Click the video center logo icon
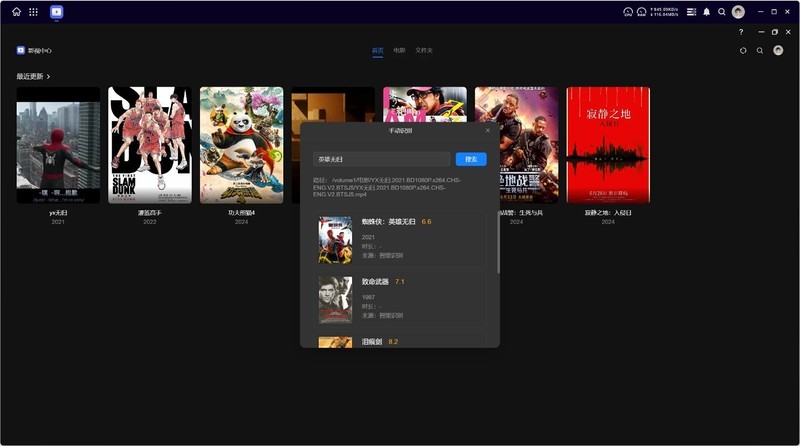800x446 pixels. tap(20, 50)
